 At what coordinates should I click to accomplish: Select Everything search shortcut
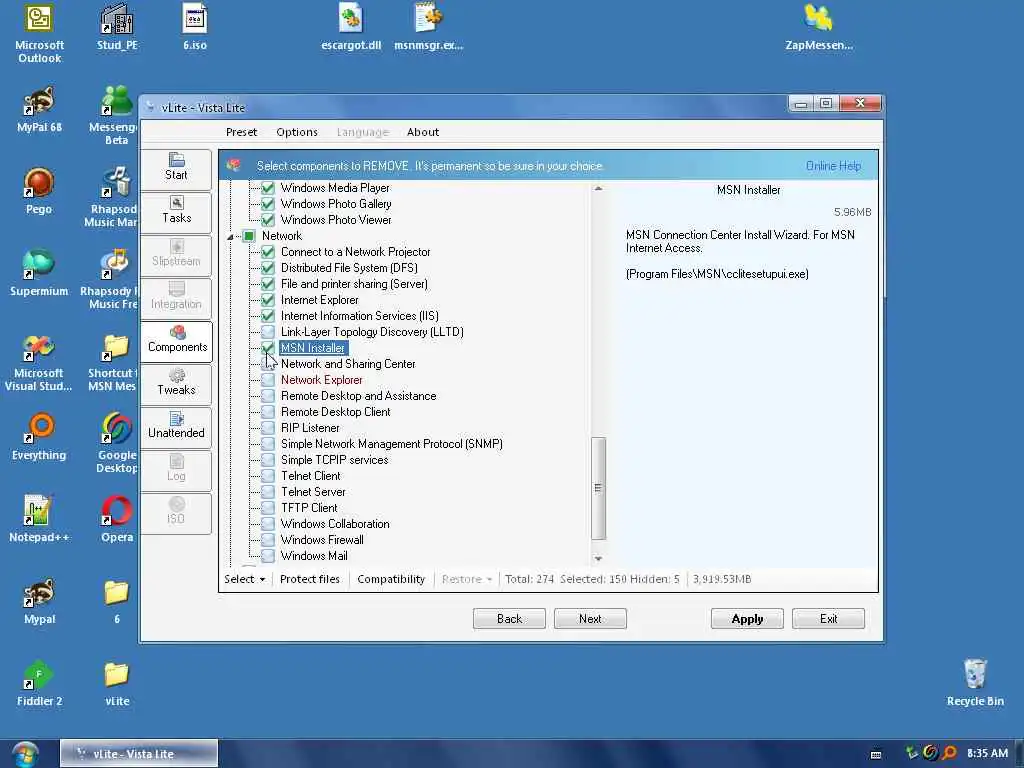[x=39, y=438]
